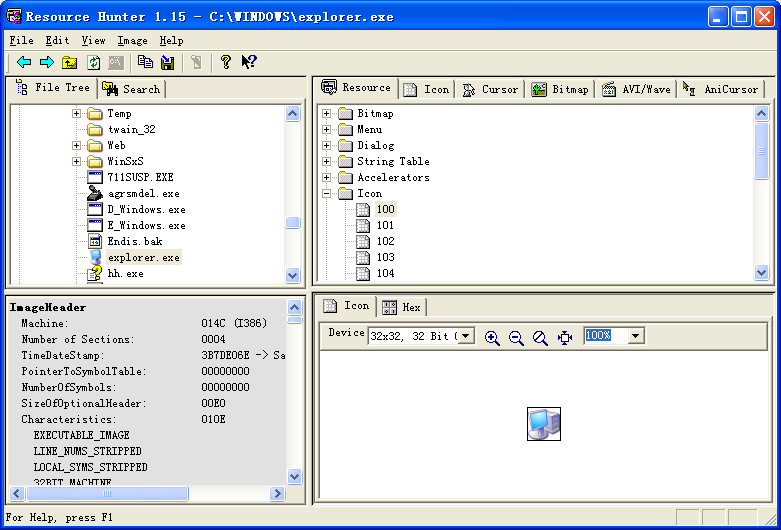The image size is (781, 530).
Task: Click the Save floppy disk toolbar icon
Action: (x=167, y=62)
